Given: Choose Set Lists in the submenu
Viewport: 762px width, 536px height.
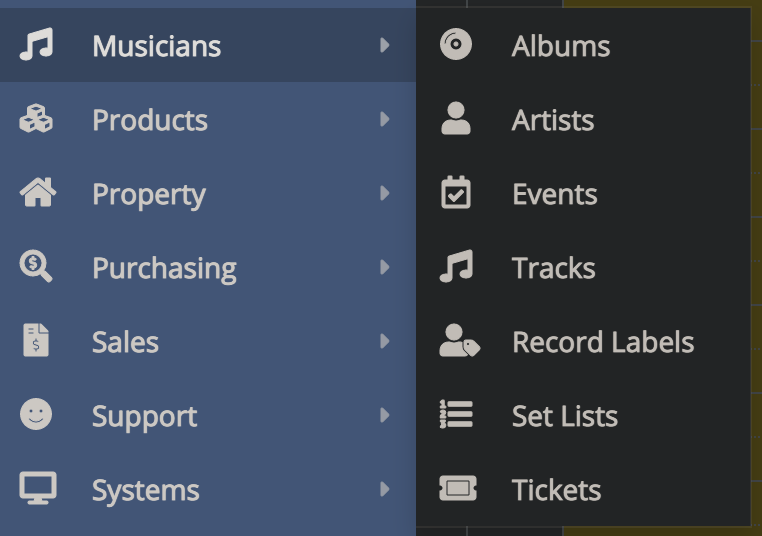Looking at the screenshot, I should tap(564, 416).
